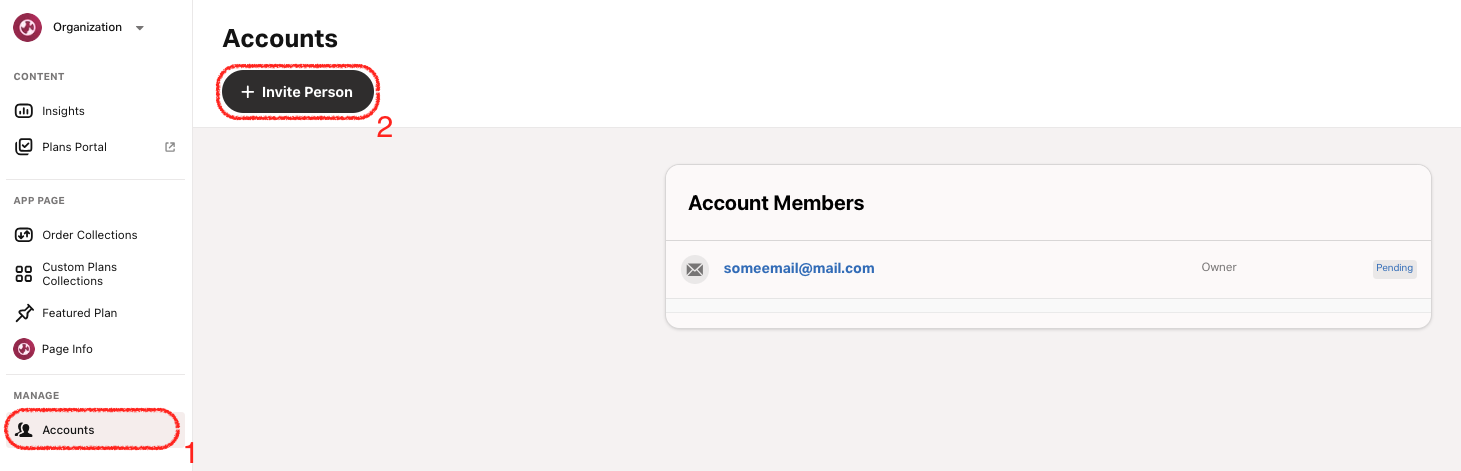Click the Plans Portal external link icon
1461x471 pixels.
170,147
